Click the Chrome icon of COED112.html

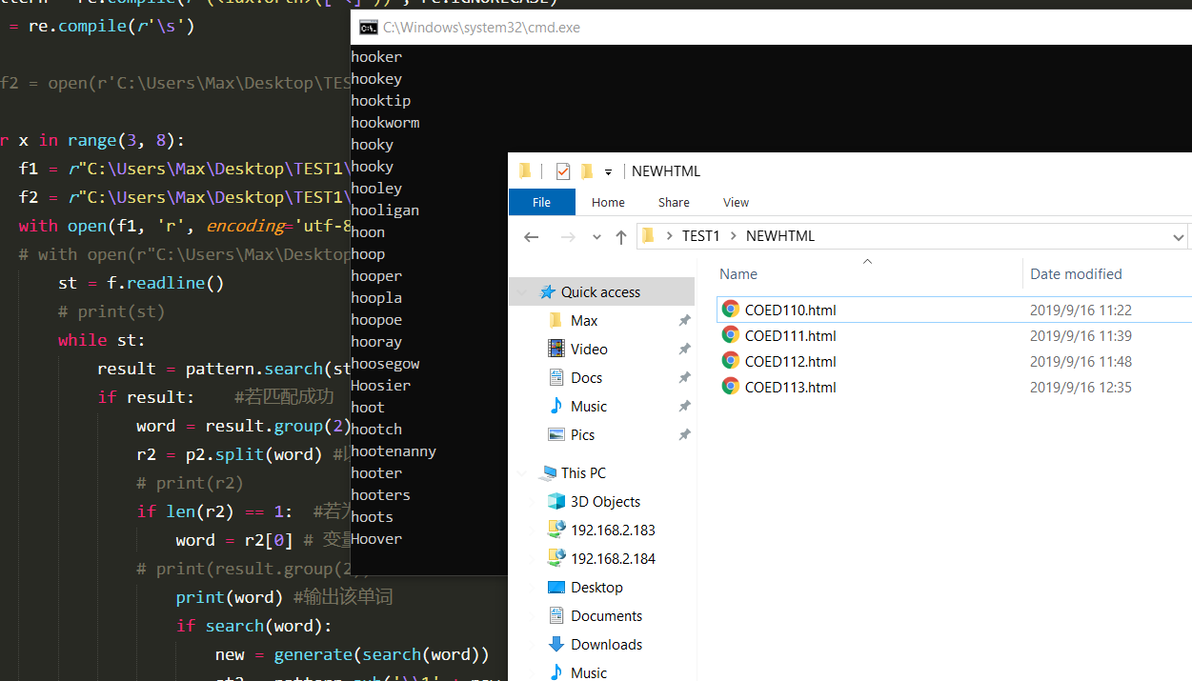pyautogui.click(x=731, y=360)
